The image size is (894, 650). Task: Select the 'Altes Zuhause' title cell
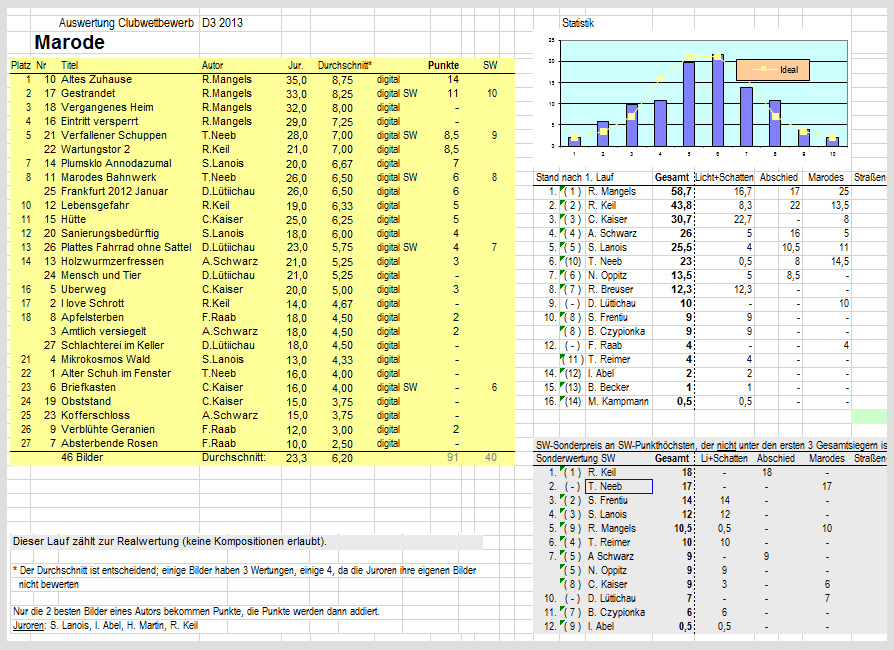pos(96,79)
